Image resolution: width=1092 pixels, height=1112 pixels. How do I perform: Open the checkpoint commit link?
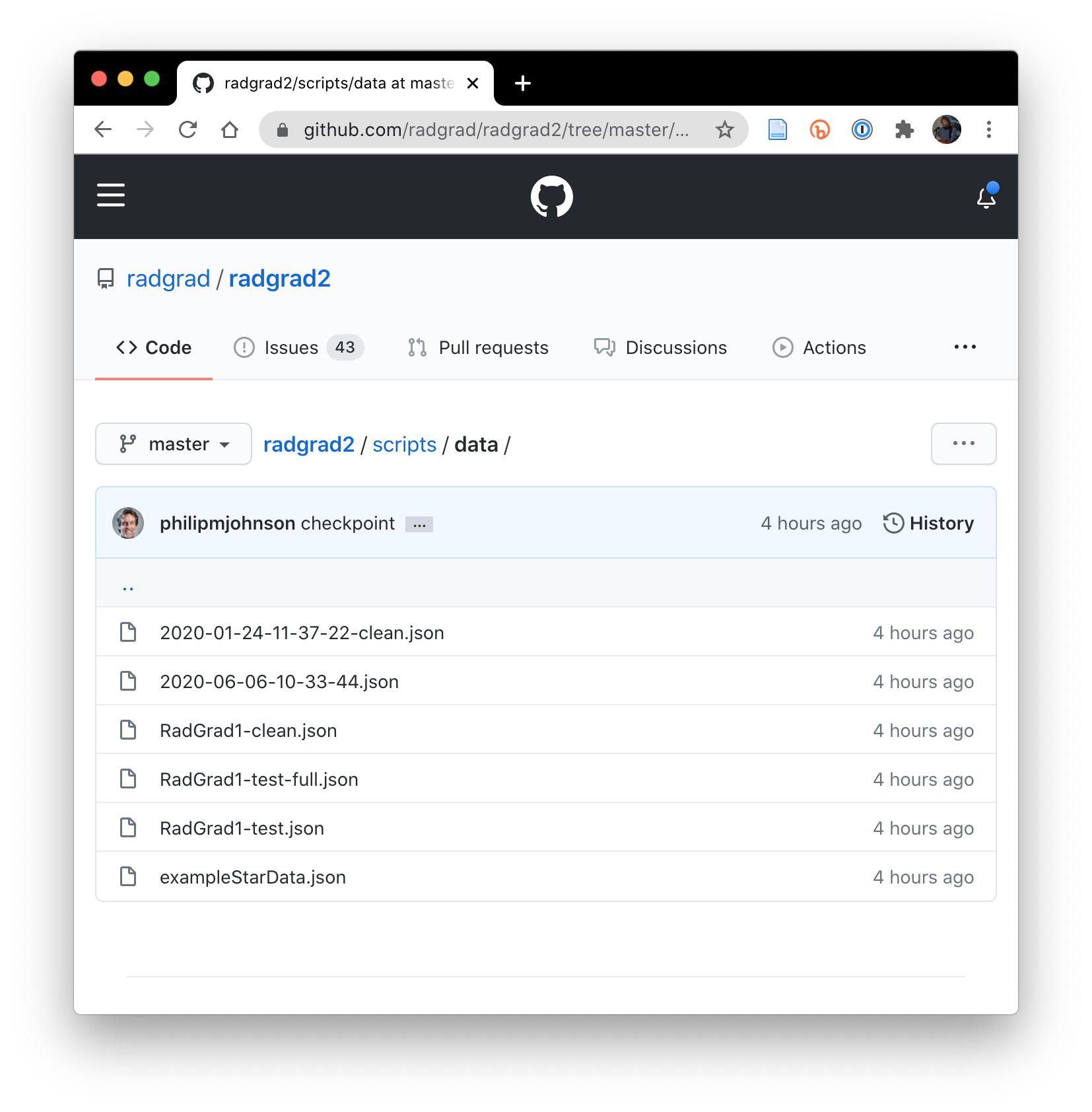348,523
